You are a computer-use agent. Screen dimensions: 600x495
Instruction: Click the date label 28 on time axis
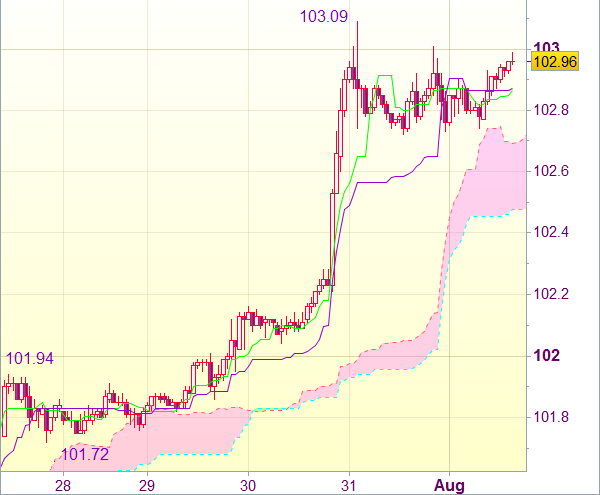[63, 486]
